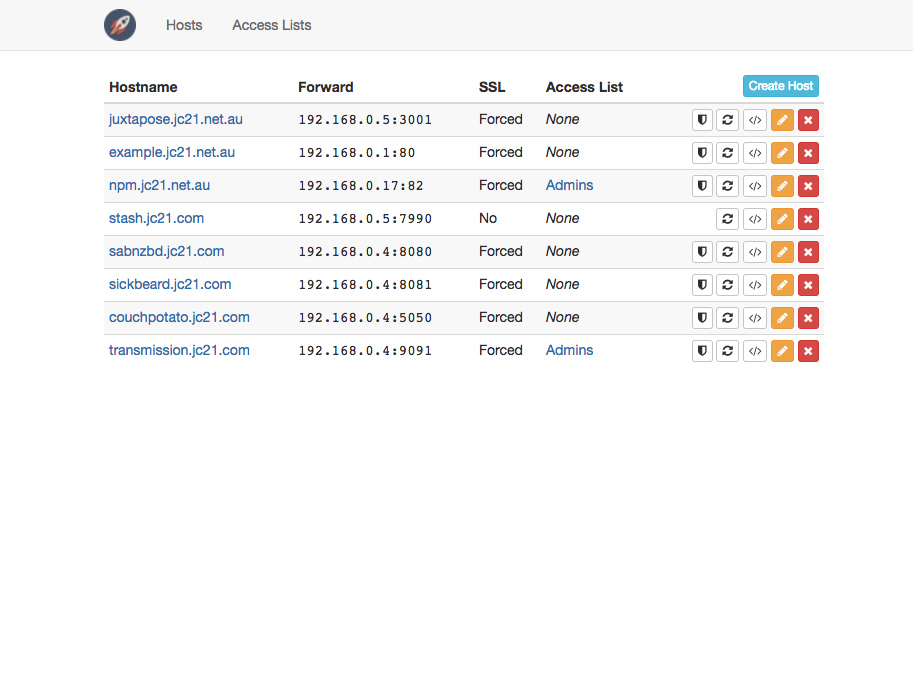Click the shield icon for juxtapose.jc21.net.au
This screenshot has height=676, width=913.
pos(702,120)
